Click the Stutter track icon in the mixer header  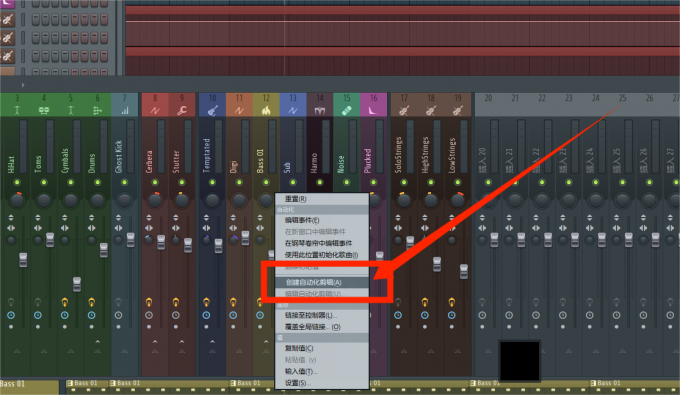(x=182, y=111)
